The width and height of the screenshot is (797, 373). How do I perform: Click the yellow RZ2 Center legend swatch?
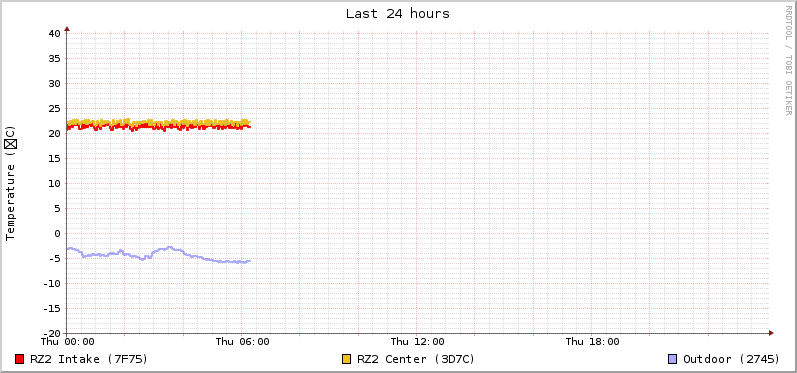pos(347,359)
